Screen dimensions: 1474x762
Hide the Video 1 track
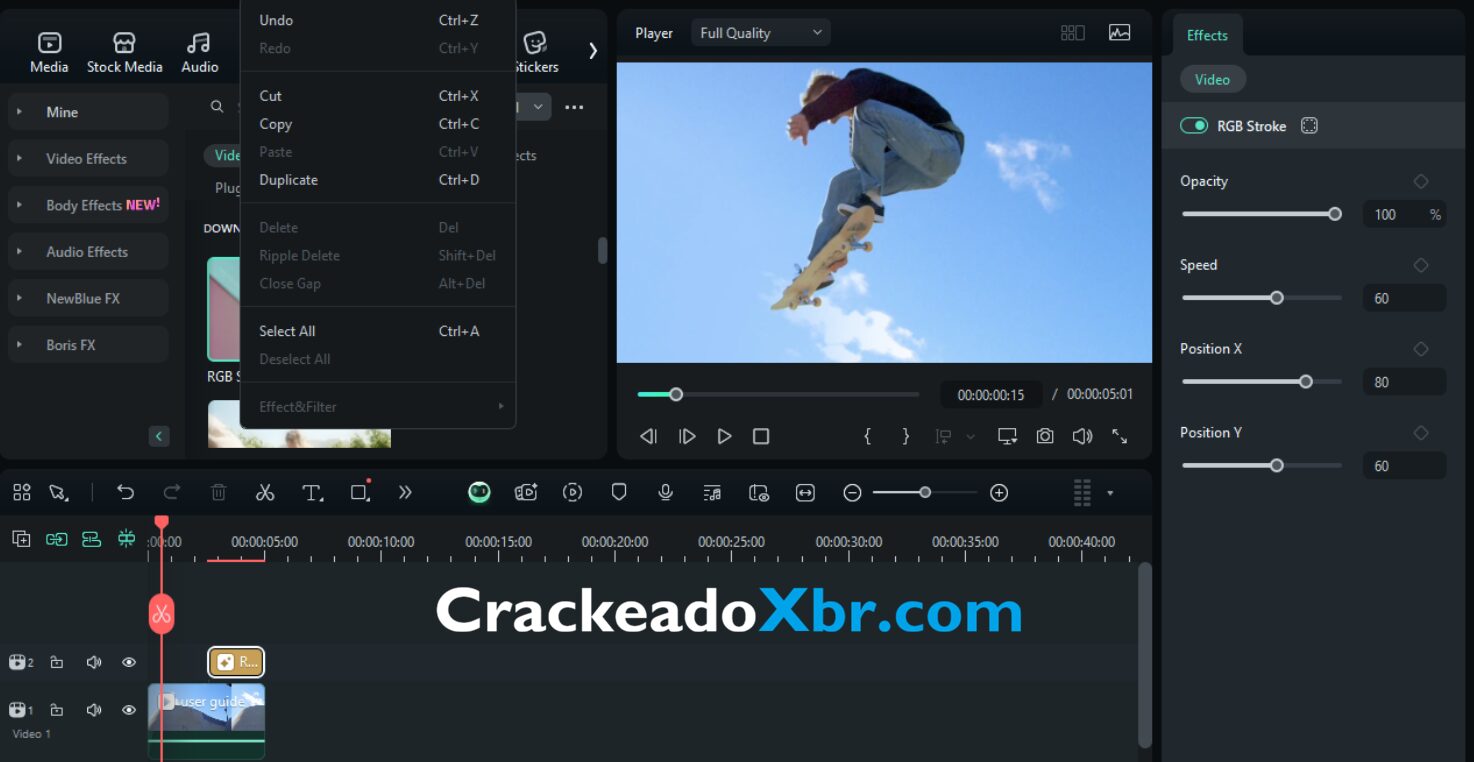coord(128,710)
